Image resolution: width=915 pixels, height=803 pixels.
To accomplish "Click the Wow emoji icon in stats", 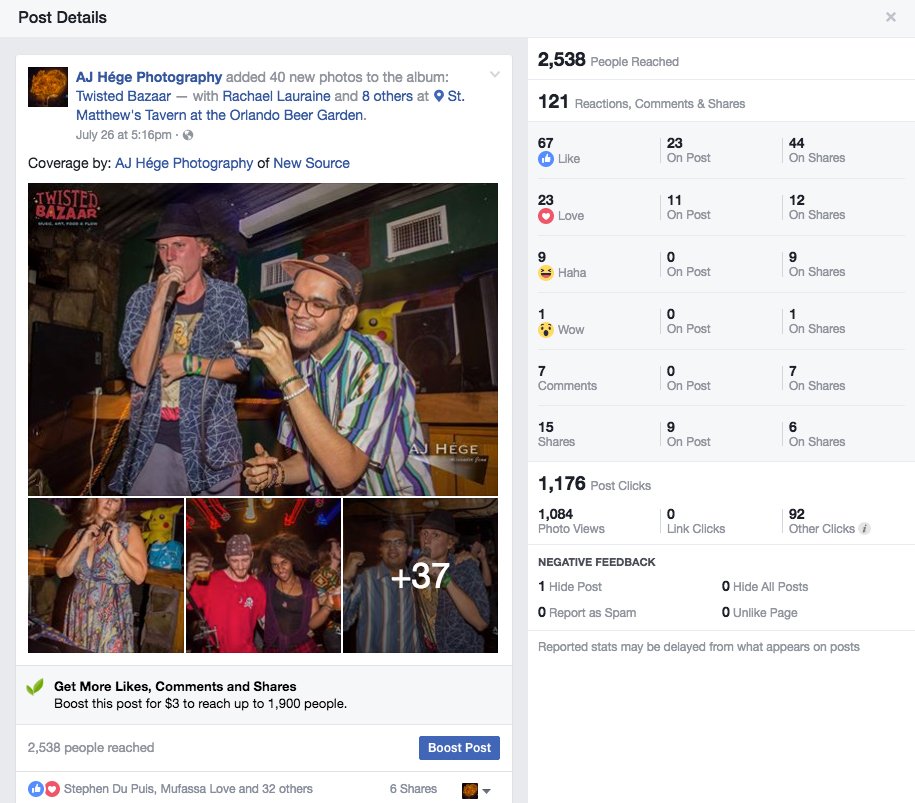I will 546,330.
